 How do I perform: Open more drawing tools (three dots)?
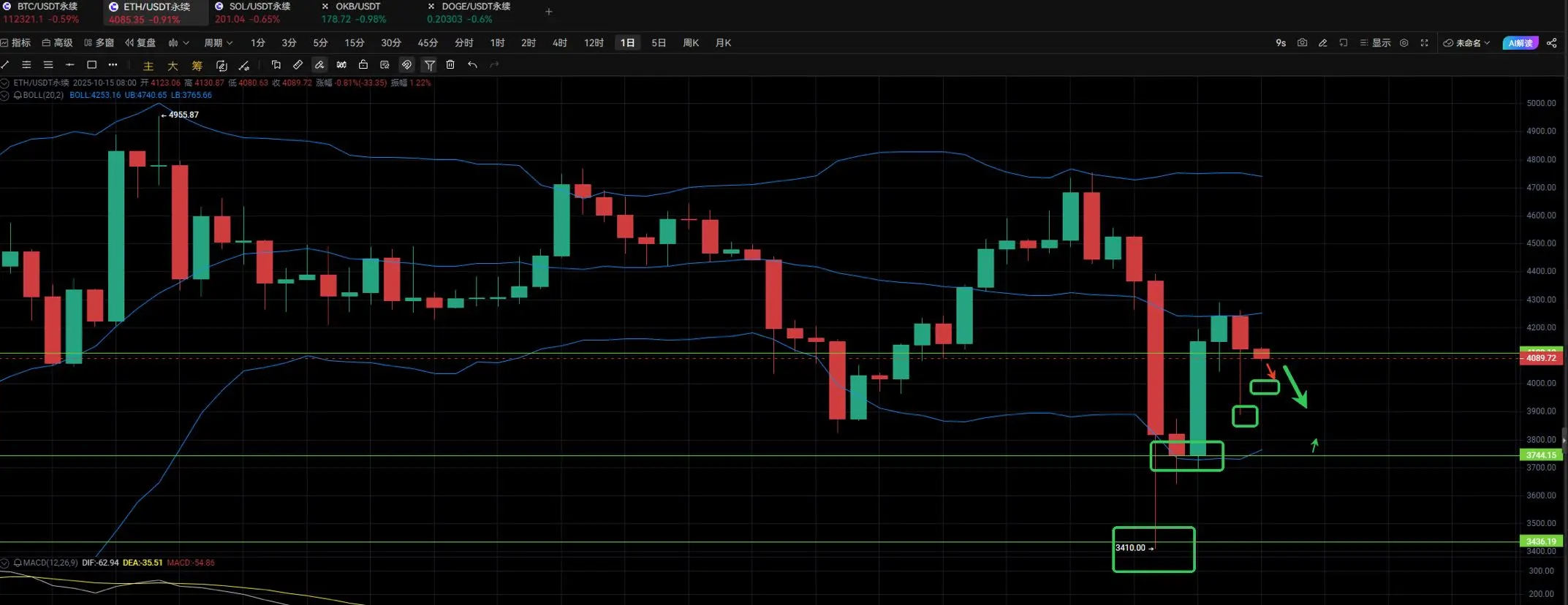(x=113, y=65)
